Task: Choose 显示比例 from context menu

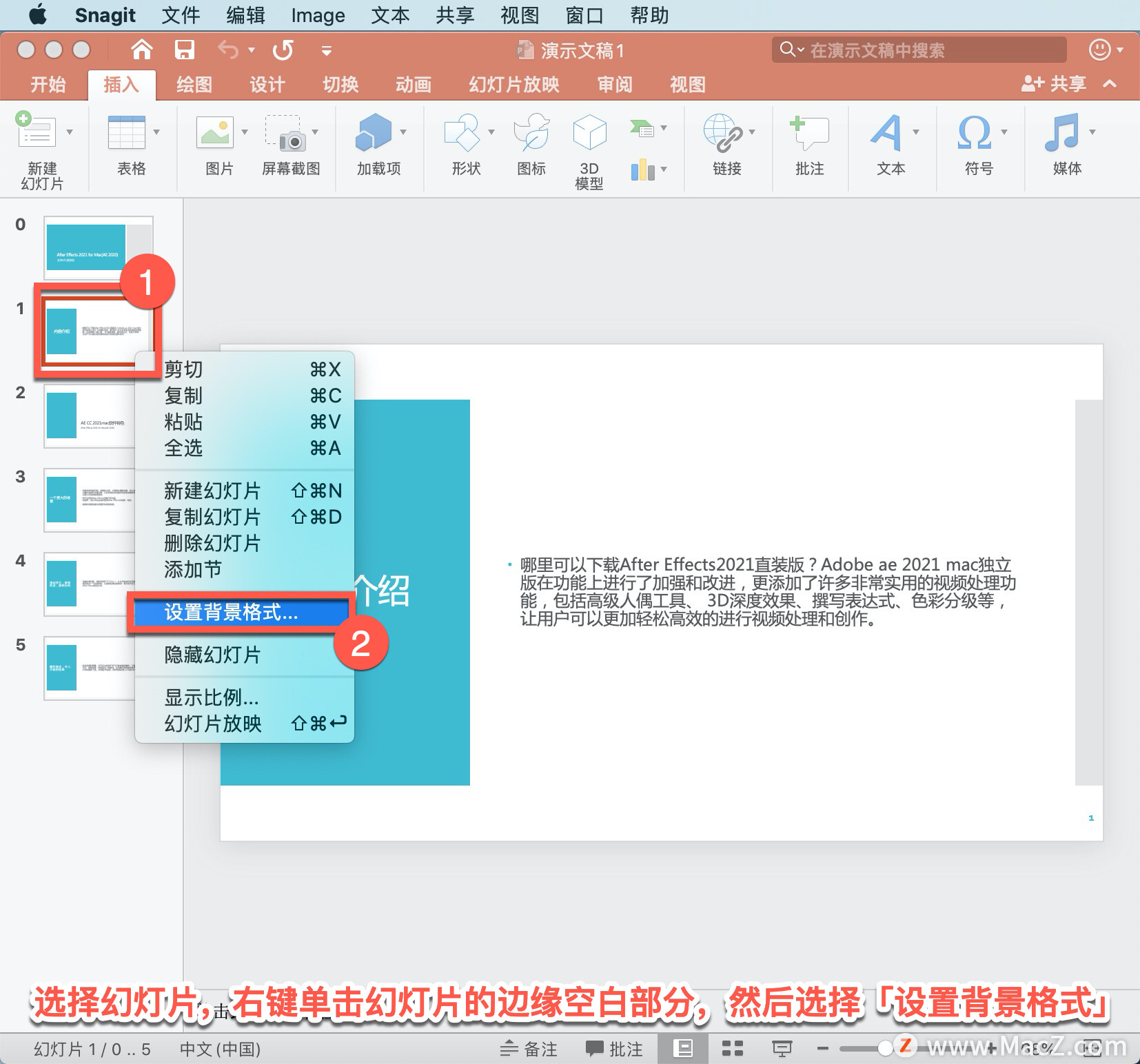Action: [x=245, y=697]
